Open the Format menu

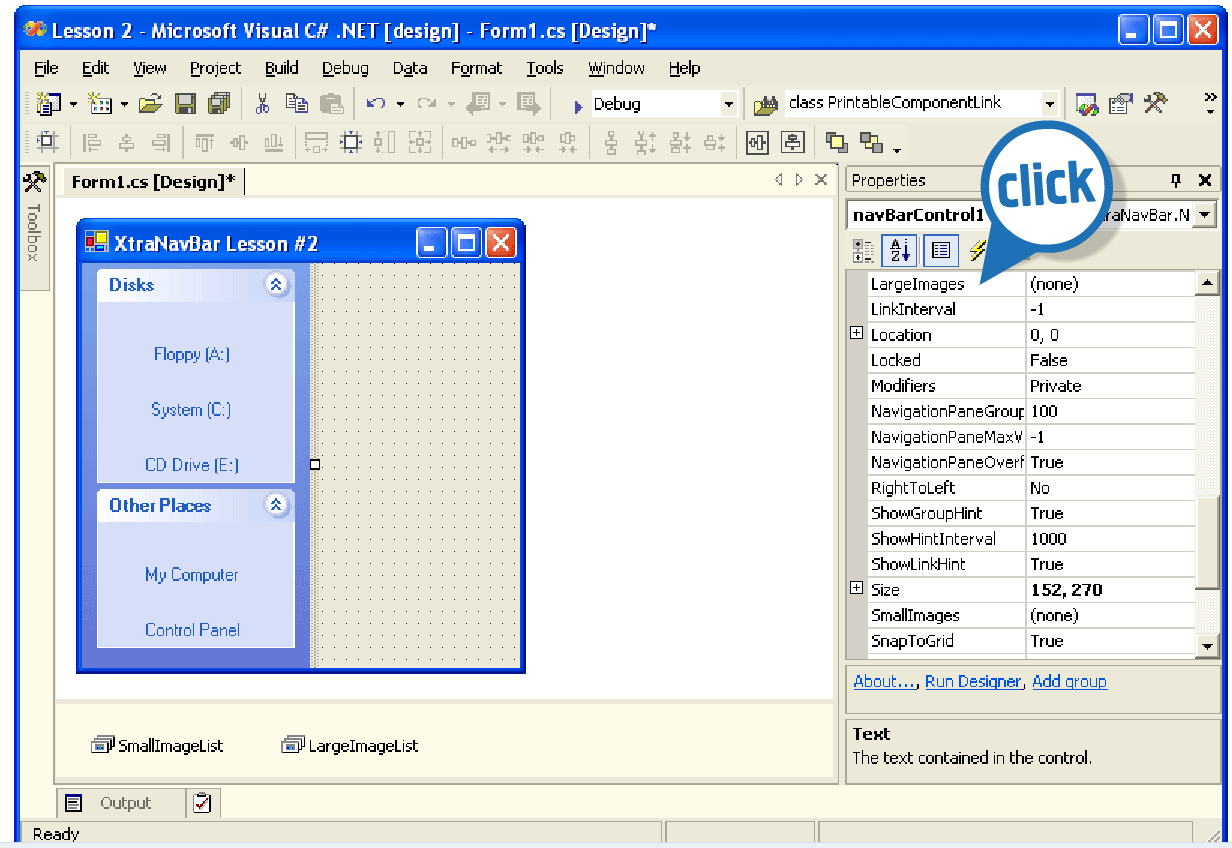point(476,68)
